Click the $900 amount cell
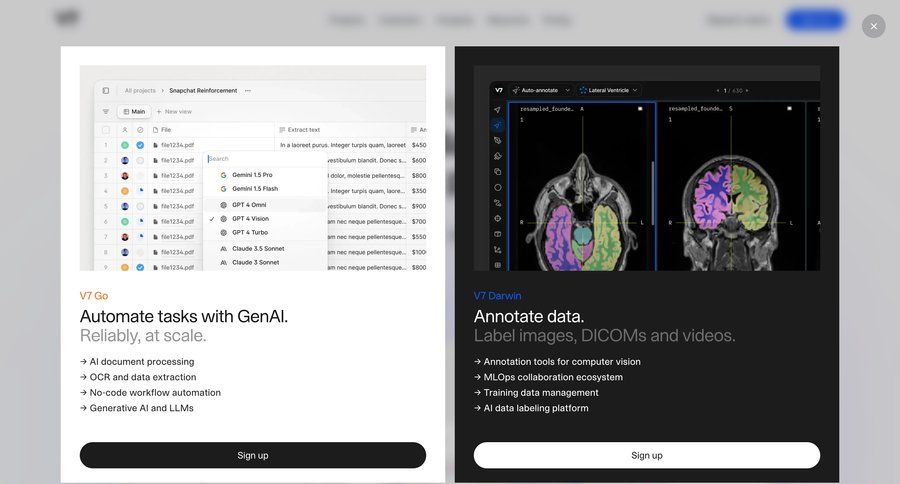Screen dimensions: 900x484 (418, 206)
